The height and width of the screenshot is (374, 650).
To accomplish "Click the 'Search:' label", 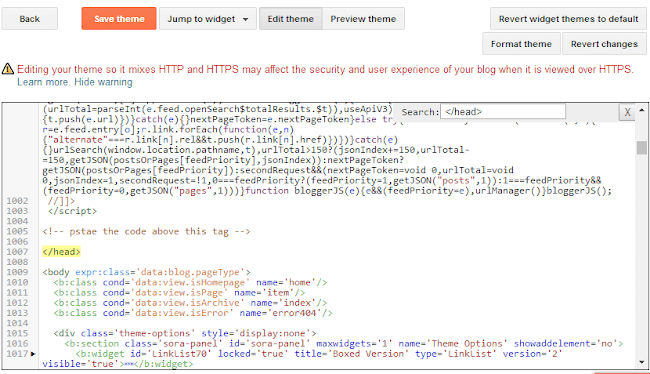I will click(x=420, y=112).
